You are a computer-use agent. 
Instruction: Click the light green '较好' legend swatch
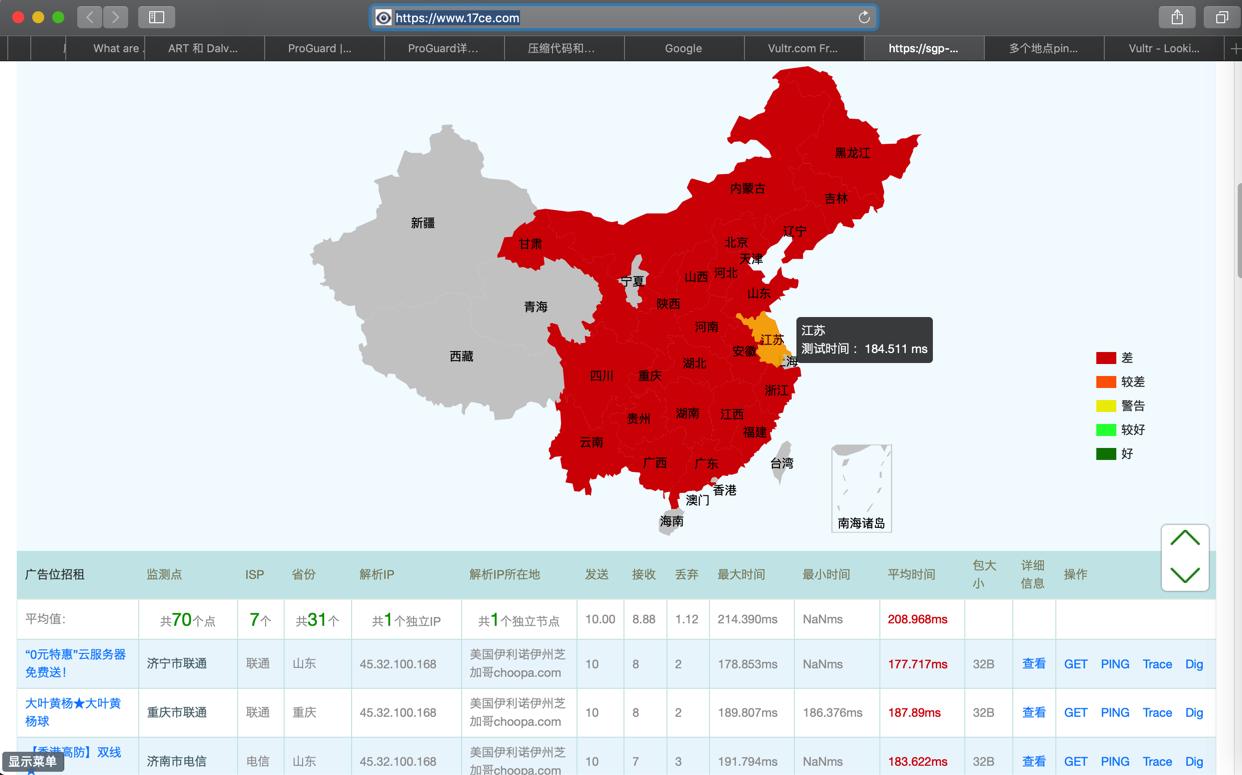1105,430
